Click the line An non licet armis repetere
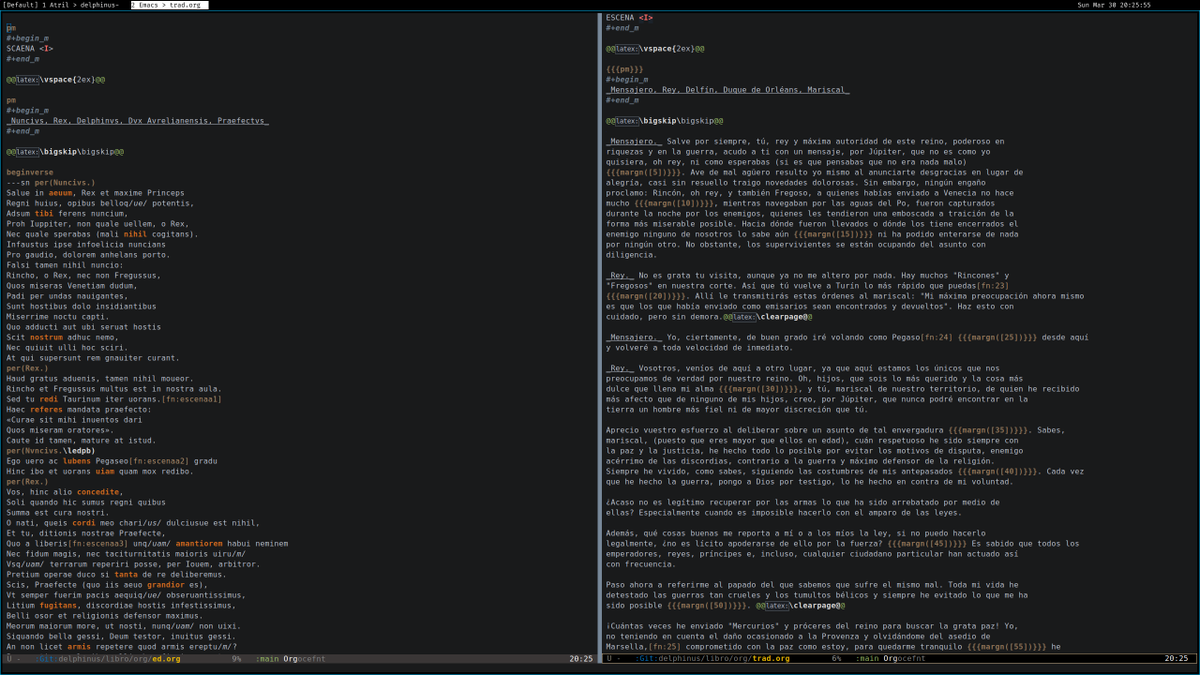1200x675 pixels. click(x=121, y=648)
